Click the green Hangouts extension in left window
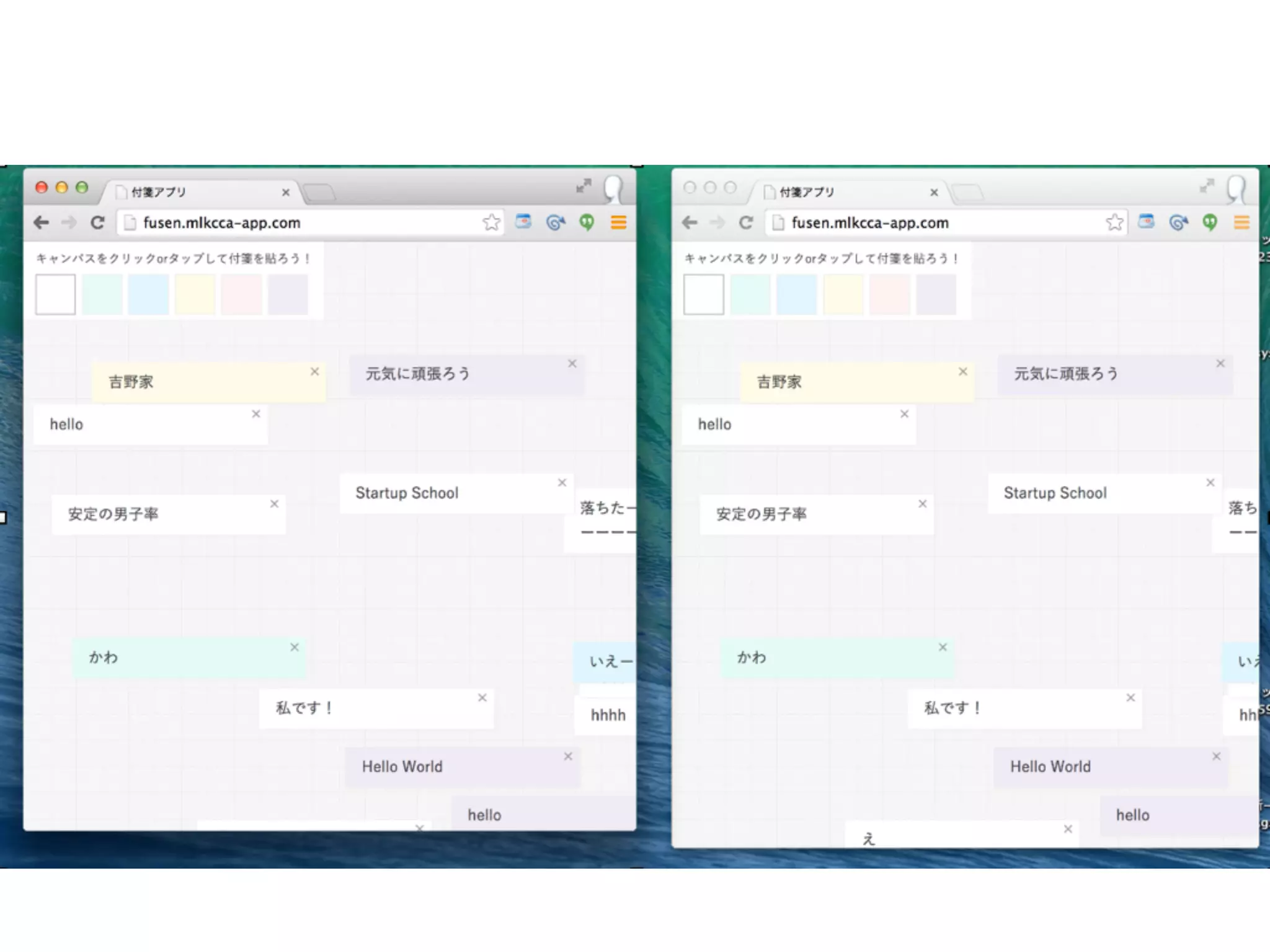 pos(587,222)
